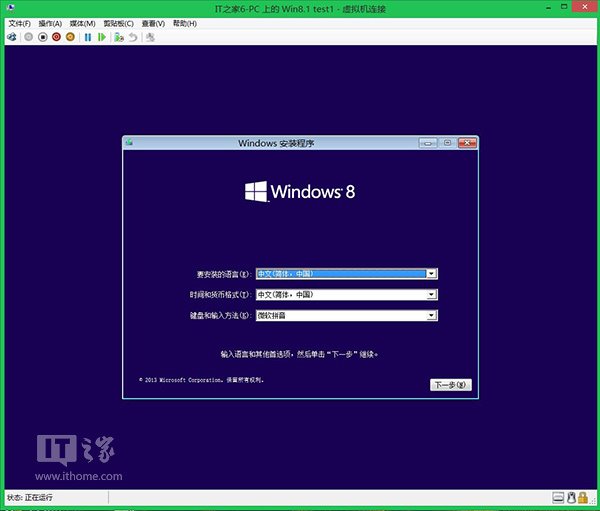
Task: Reset the VM with the green play icon
Action: [101, 37]
